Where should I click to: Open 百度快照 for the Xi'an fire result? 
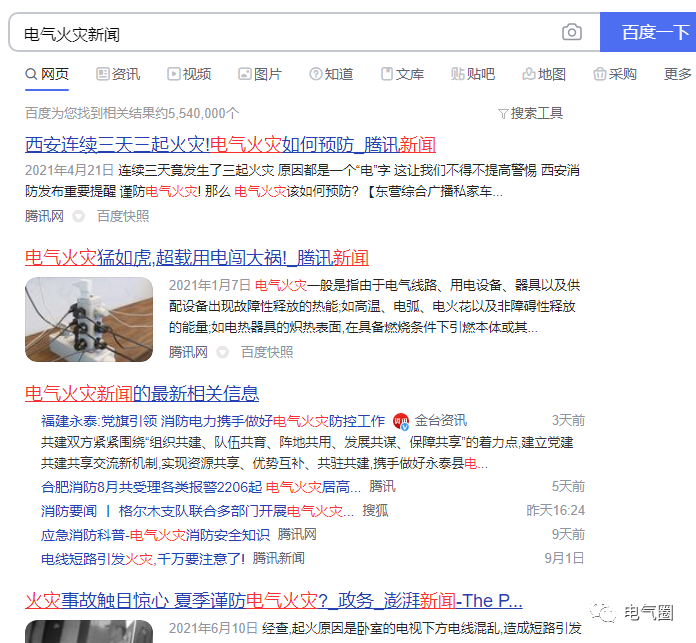point(123,216)
